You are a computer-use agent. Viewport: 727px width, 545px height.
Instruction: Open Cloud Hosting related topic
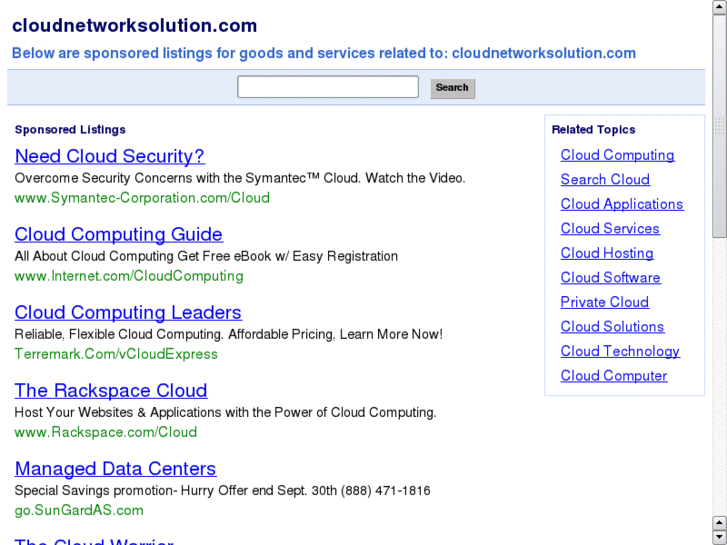(x=607, y=253)
